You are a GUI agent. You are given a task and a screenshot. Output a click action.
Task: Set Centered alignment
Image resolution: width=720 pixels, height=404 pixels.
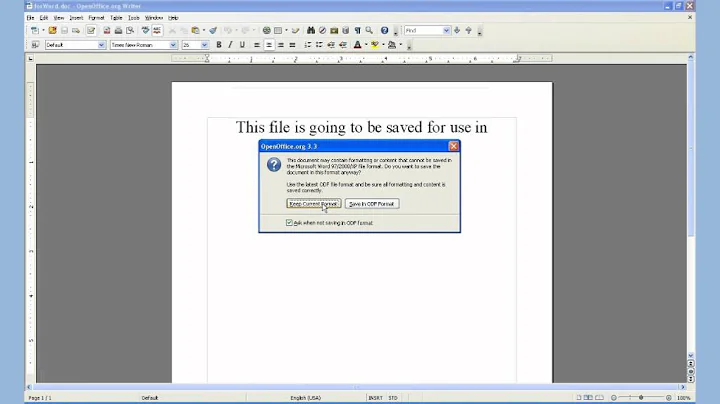pyautogui.click(x=269, y=45)
